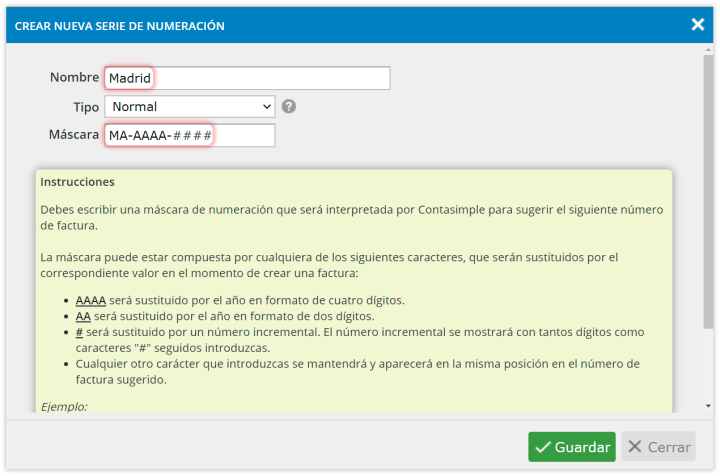Screen dimensions: 720x476
Task: Open the Tipo dropdown showing Normal
Action: (190, 106)
